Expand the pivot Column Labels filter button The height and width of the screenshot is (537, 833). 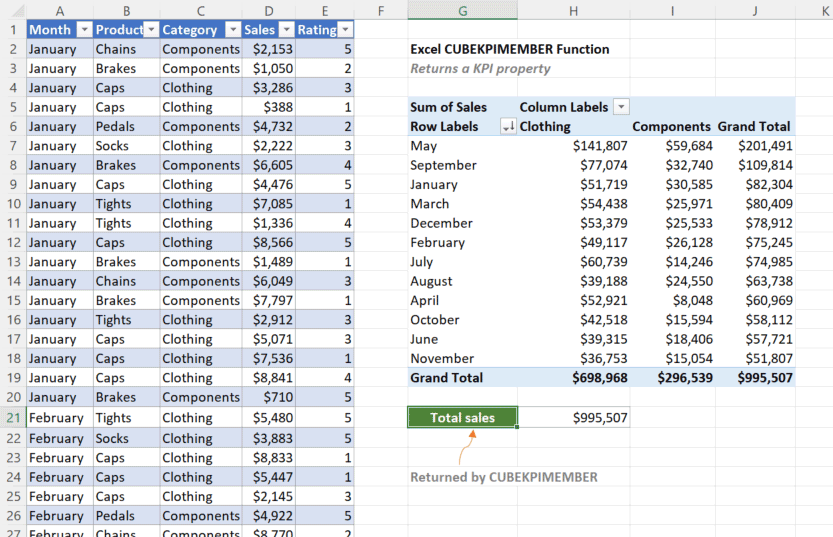point(621,107)
